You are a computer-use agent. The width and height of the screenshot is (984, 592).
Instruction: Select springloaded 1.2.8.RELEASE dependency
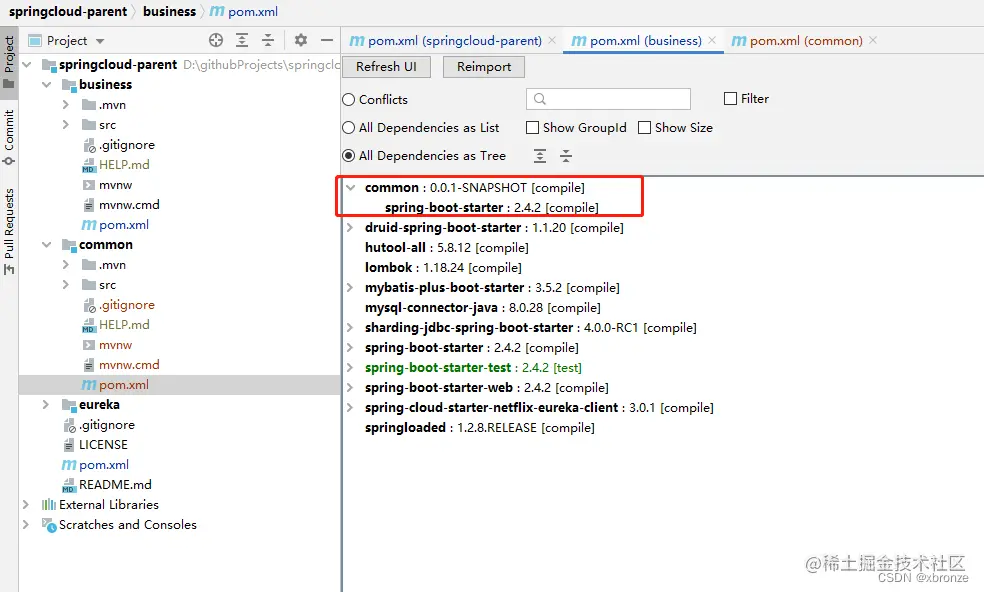pos(479,428)
